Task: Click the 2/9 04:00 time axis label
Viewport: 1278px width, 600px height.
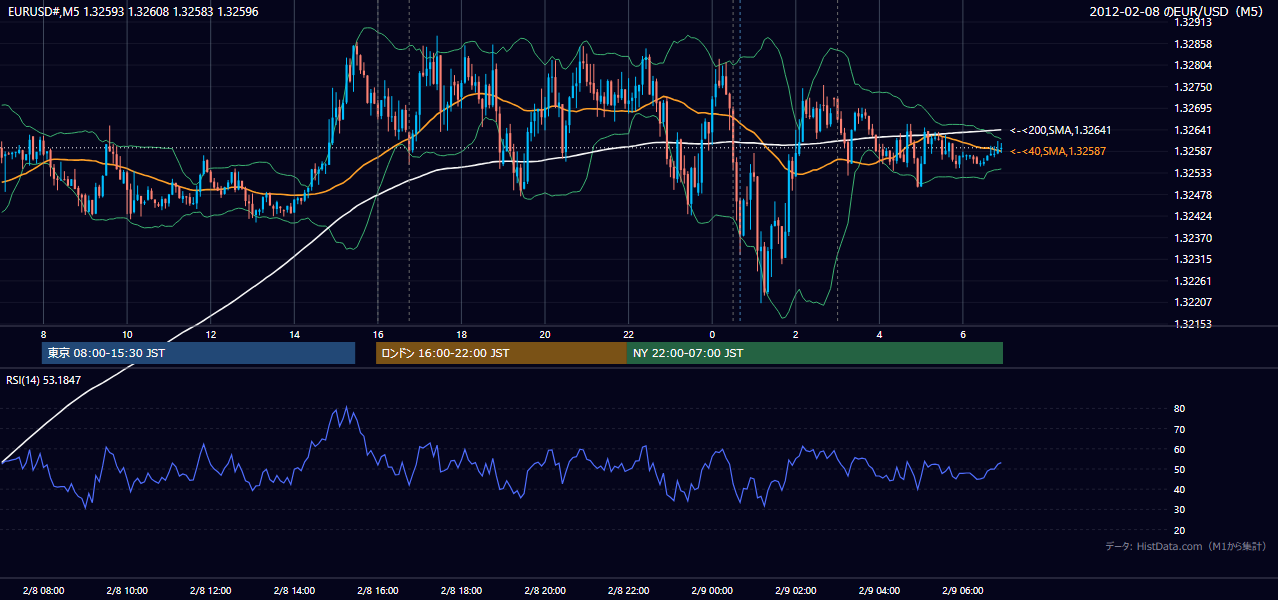Action: coord(878,590)
